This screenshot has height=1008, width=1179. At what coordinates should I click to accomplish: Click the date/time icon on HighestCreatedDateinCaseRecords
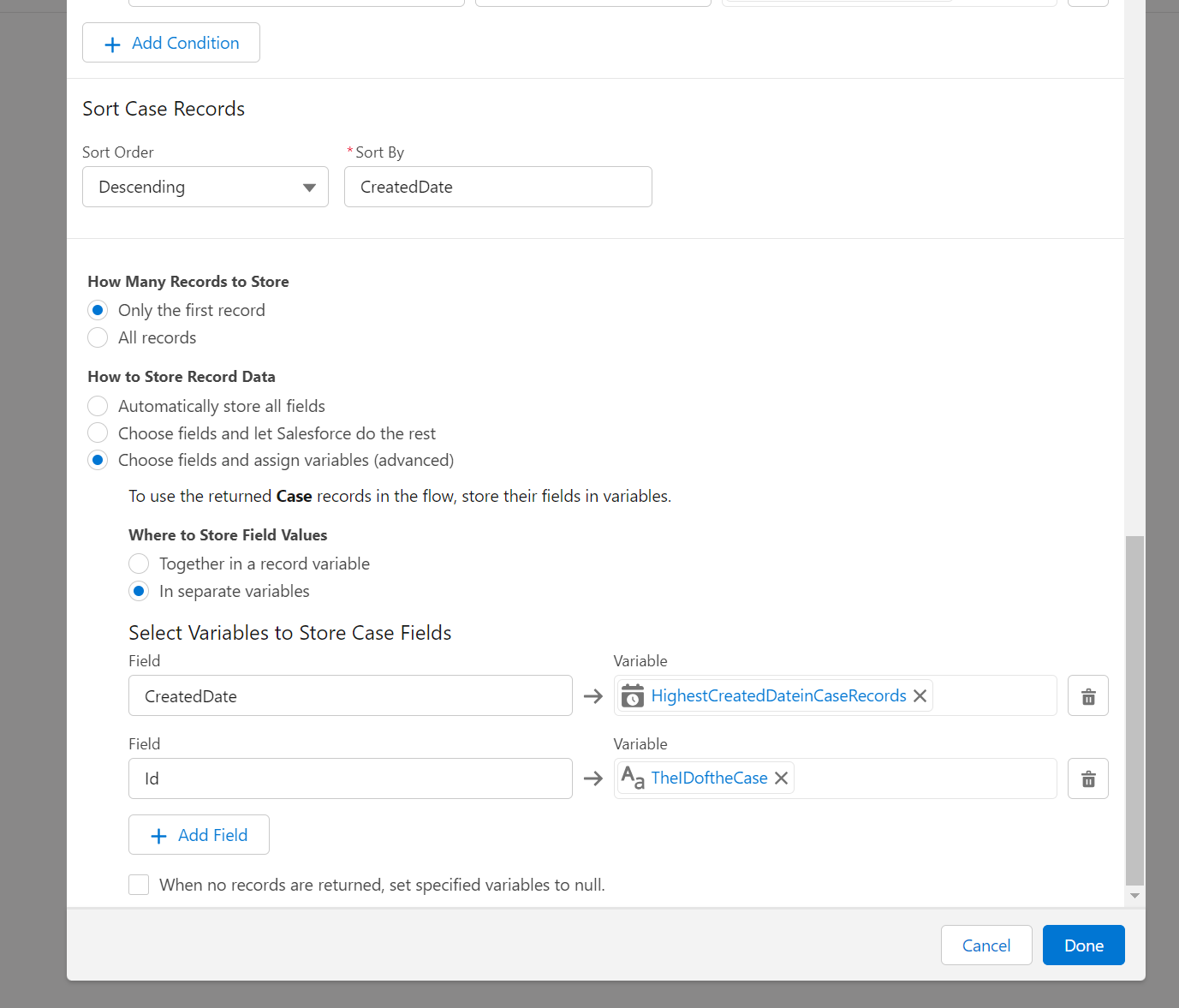pyautogui.click(x=633, y=696)
